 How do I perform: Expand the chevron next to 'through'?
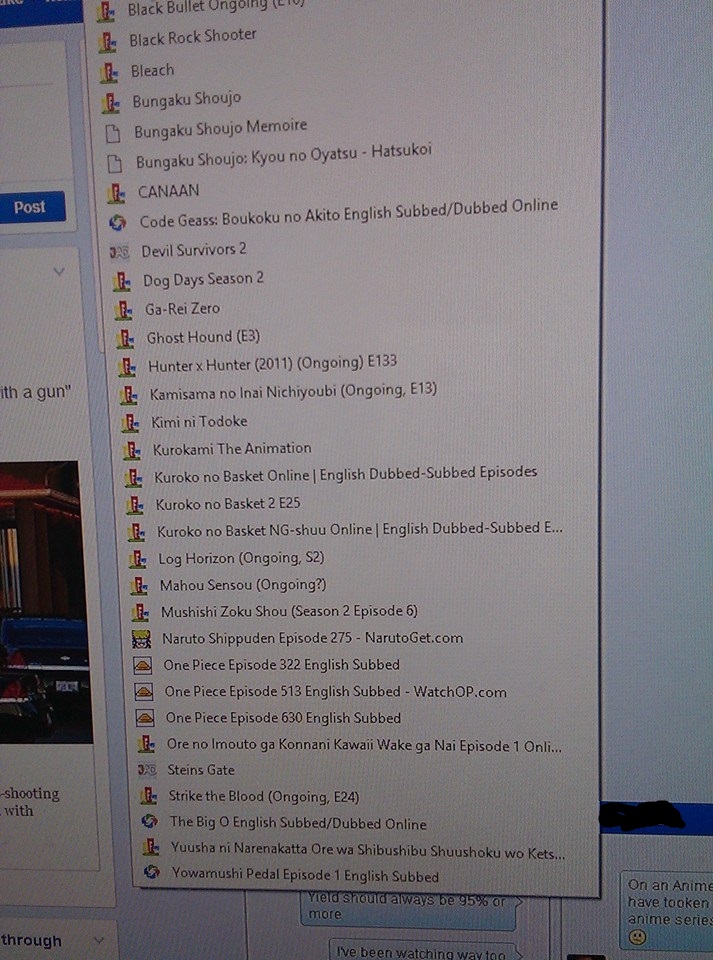point(98,941)
